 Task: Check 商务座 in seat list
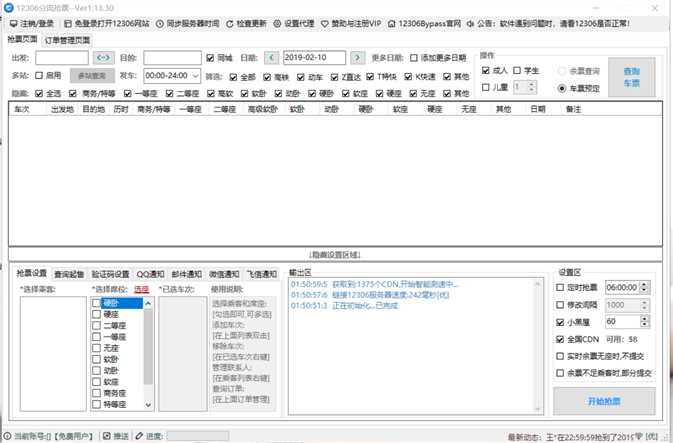[97, 393]
